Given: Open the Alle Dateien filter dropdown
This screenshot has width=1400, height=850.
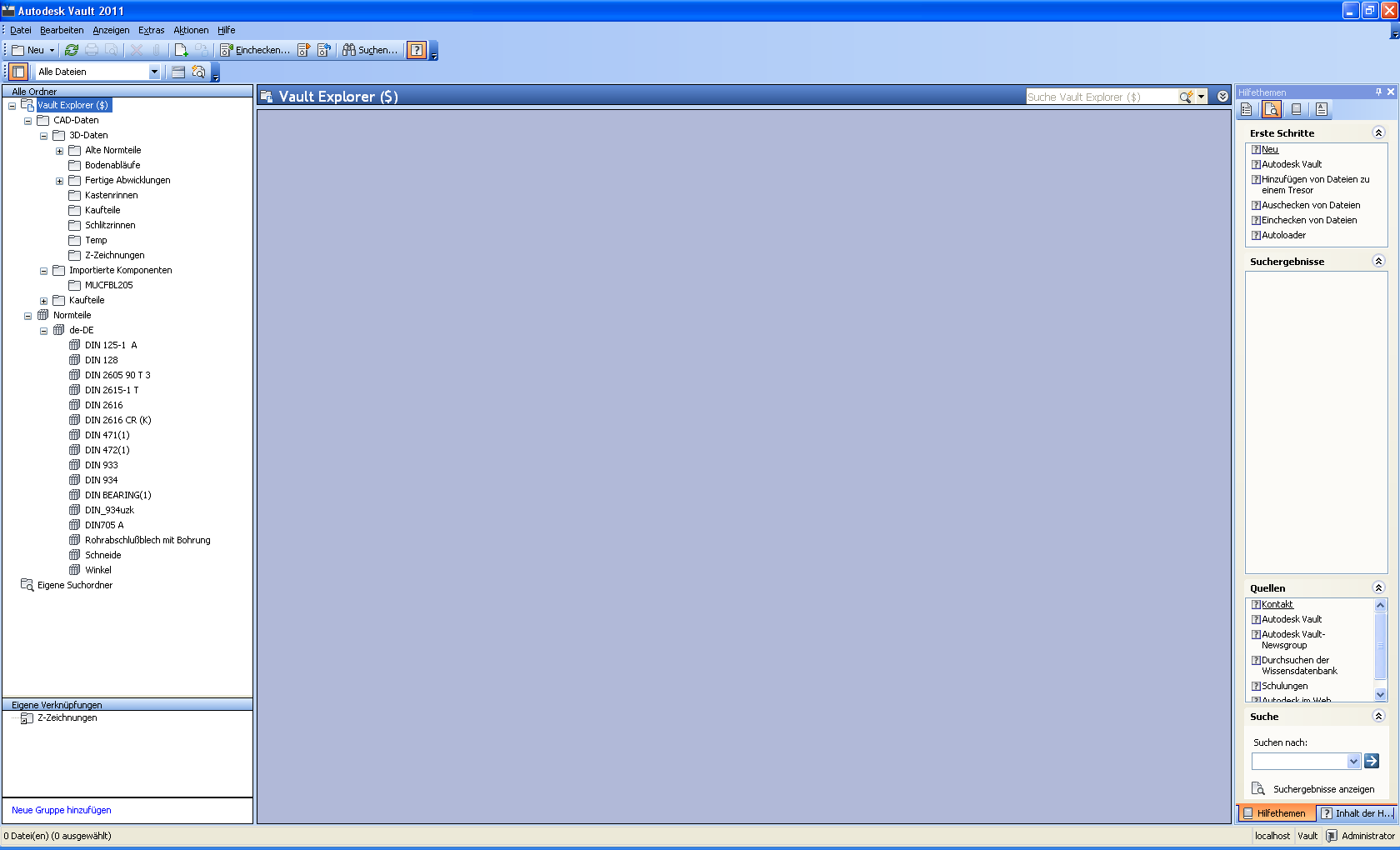Looking at the screenshot, I should [154, 72].
